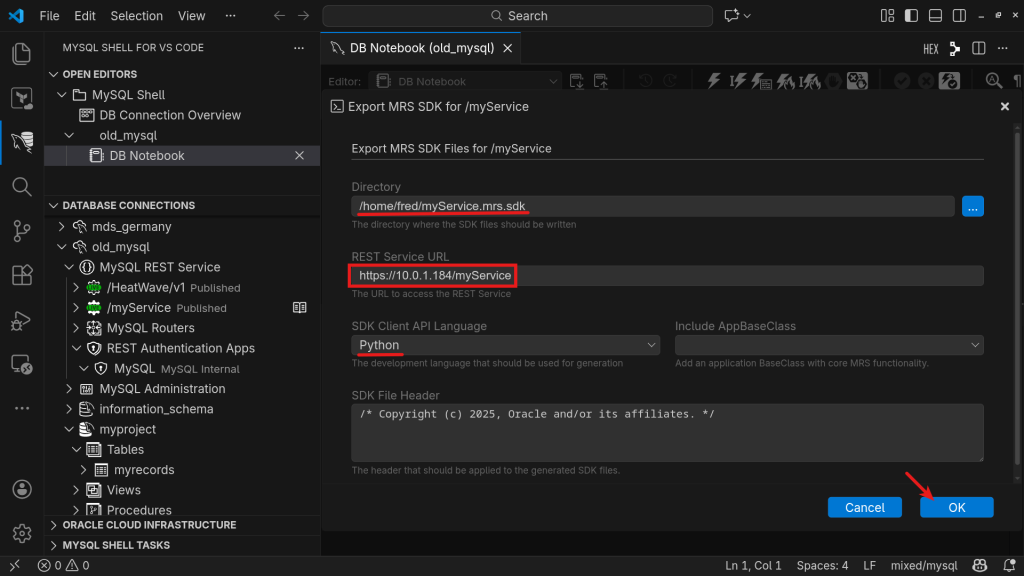
Task: Open the Include AppBaseClass dropdown
Action: tap(828, 345)
